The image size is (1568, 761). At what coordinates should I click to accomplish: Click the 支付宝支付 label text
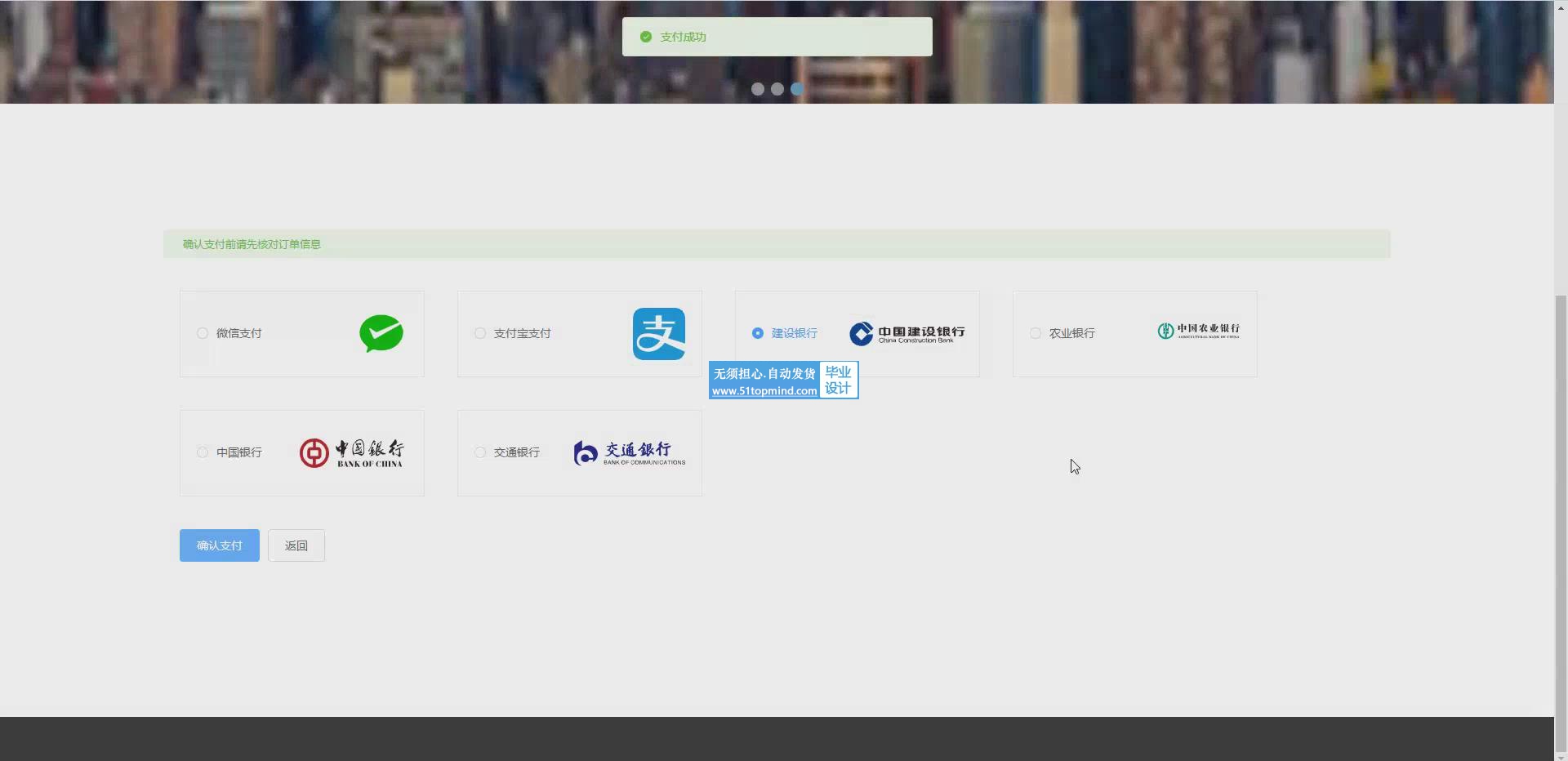[523, 333]
